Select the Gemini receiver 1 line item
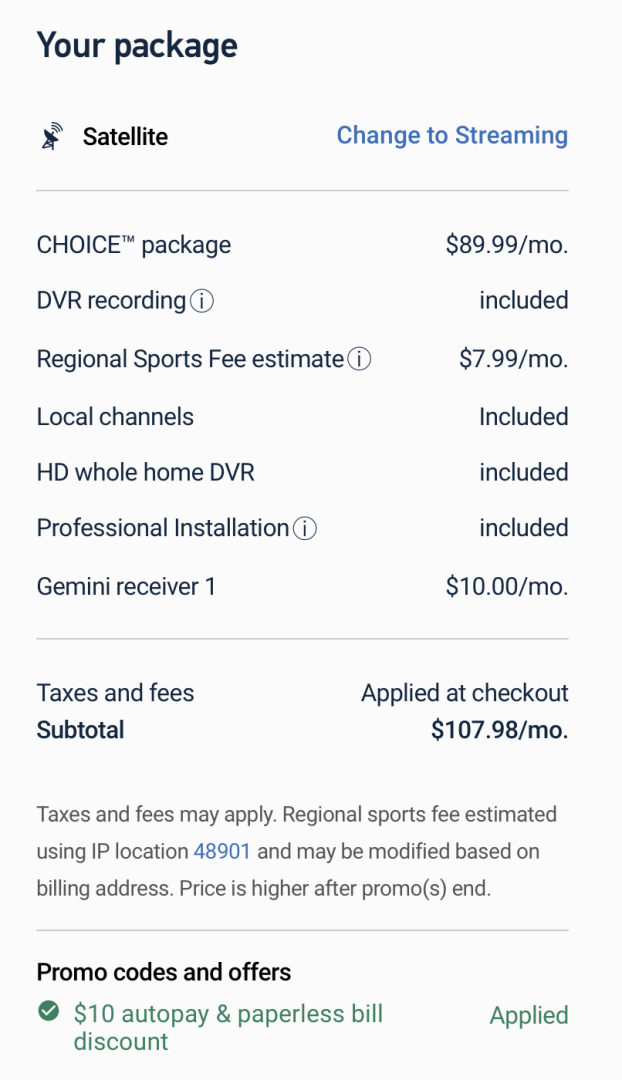622x1080 pixels. (x=126, y=587)
